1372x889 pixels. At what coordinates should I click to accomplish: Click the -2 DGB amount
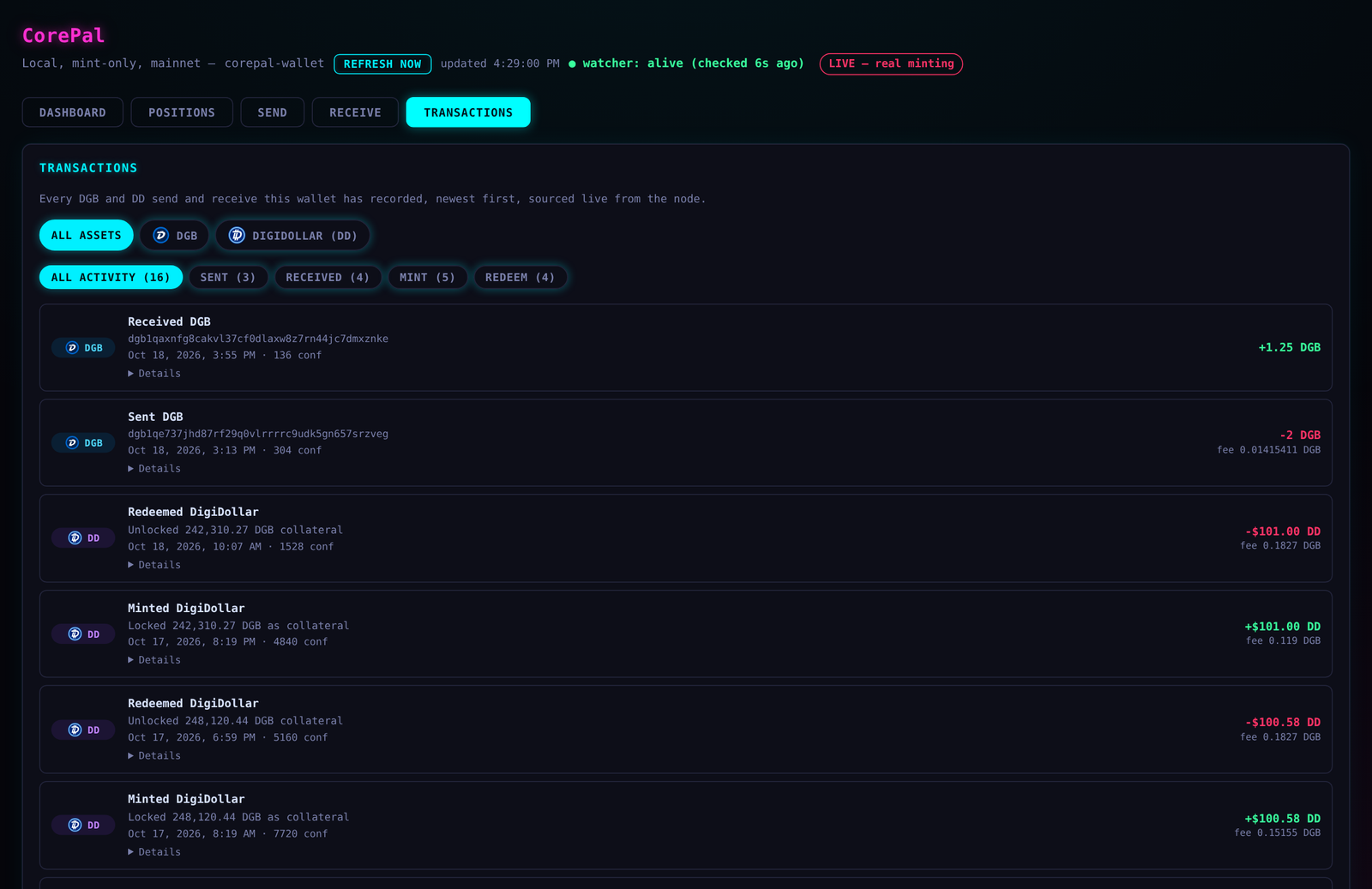click(x=1300, y=435)
